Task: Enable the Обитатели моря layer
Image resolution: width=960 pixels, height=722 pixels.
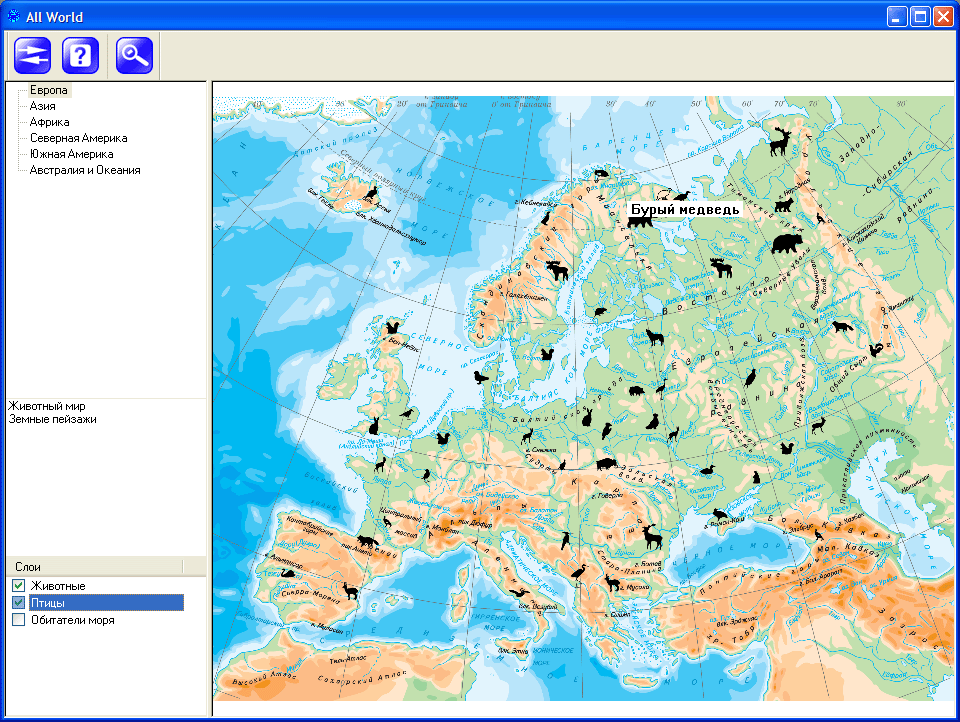Action: tap(18, 620)
